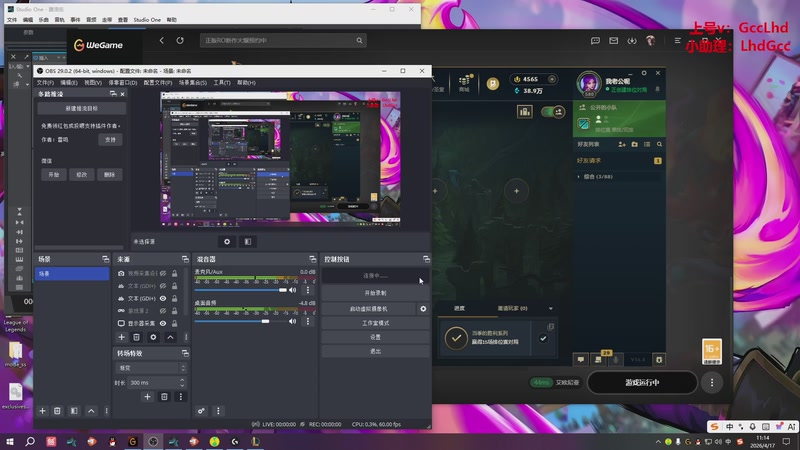Open source properties gear in sources toolbar
This screenshot has height=450, width=800.
[153, 337]
